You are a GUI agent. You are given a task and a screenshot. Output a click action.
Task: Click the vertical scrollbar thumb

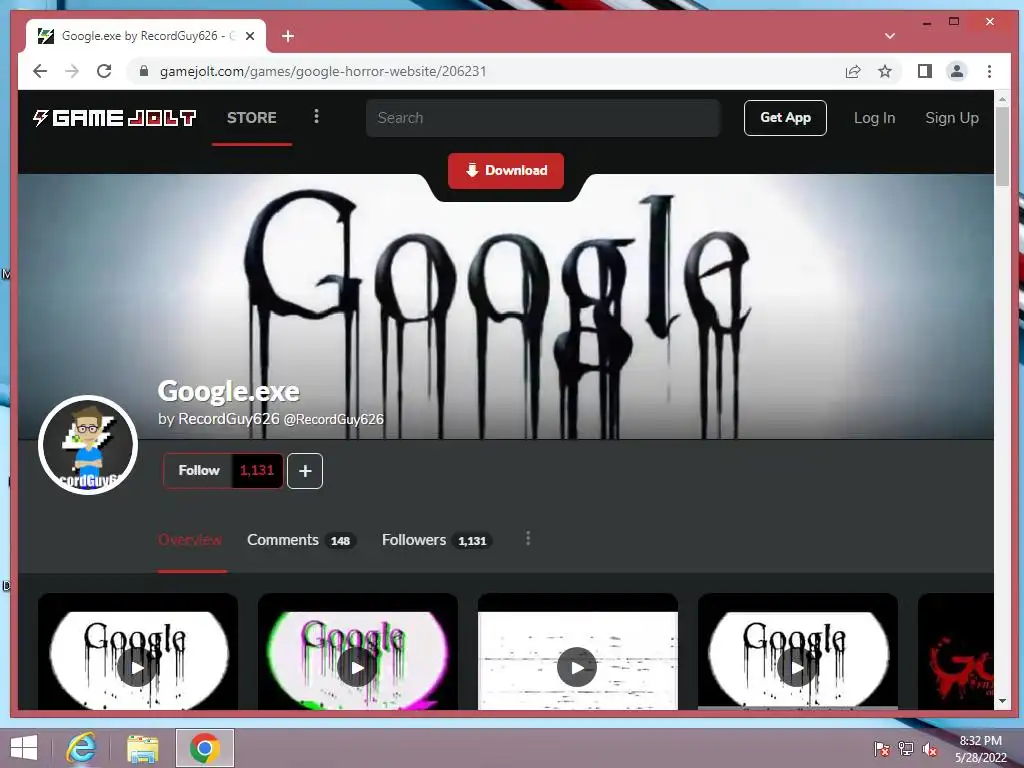pyautogui.click(x=1002, y=148)
